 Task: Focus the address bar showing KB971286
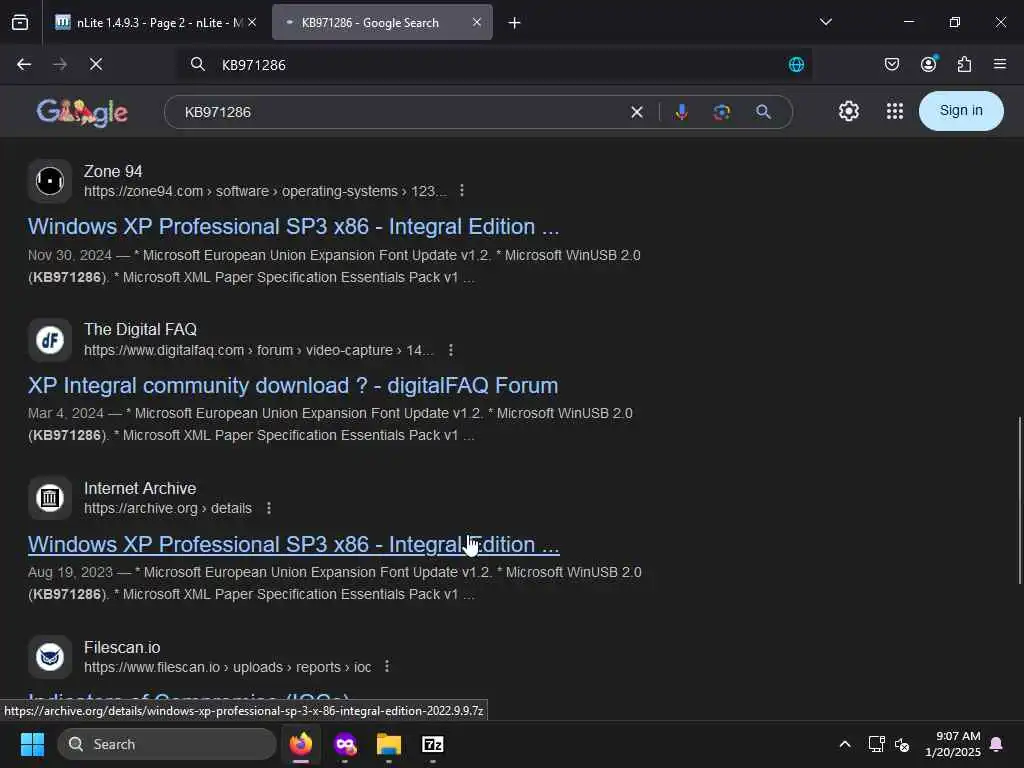pos(495,64)
